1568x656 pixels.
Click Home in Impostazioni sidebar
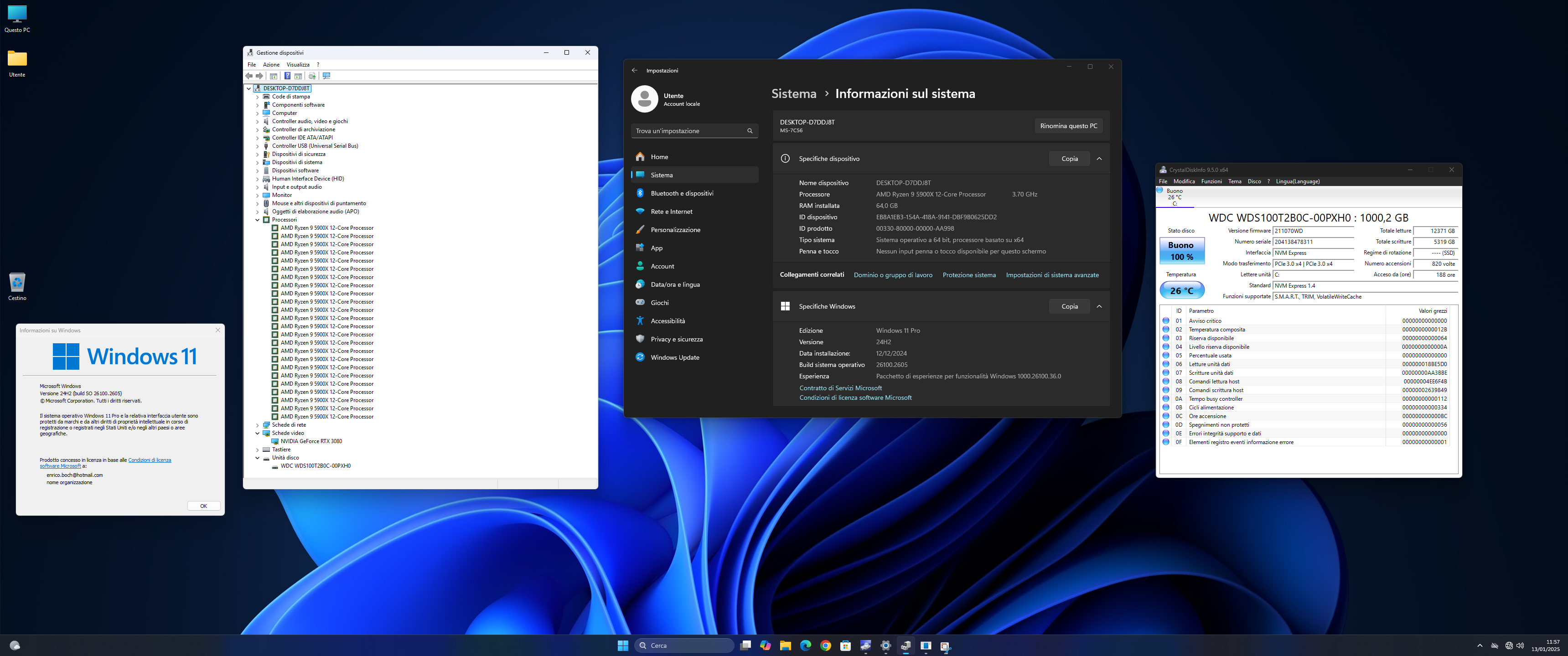[x=694, y=157]
